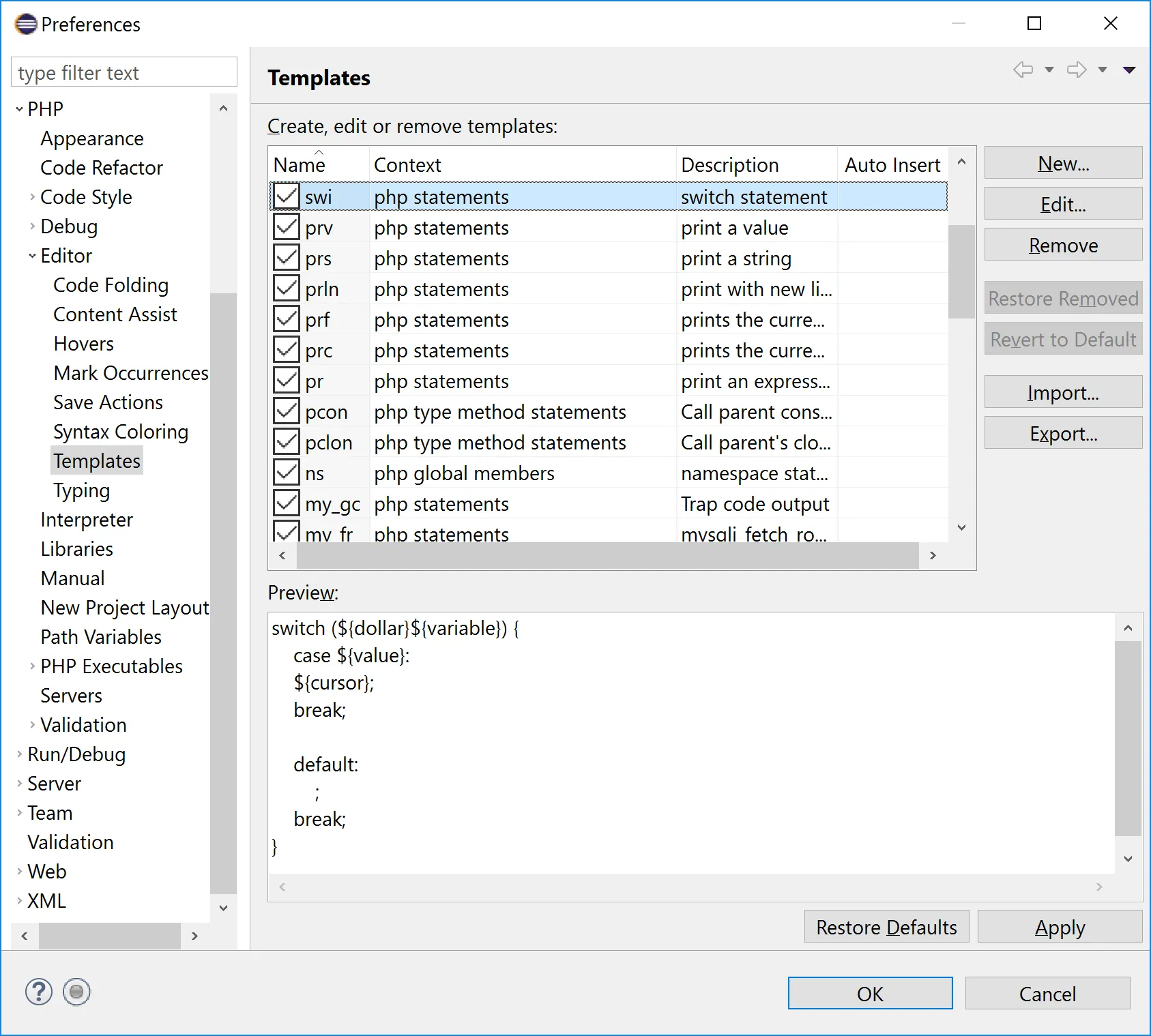Click the templates table vertical scrollbar thumb

961,271
